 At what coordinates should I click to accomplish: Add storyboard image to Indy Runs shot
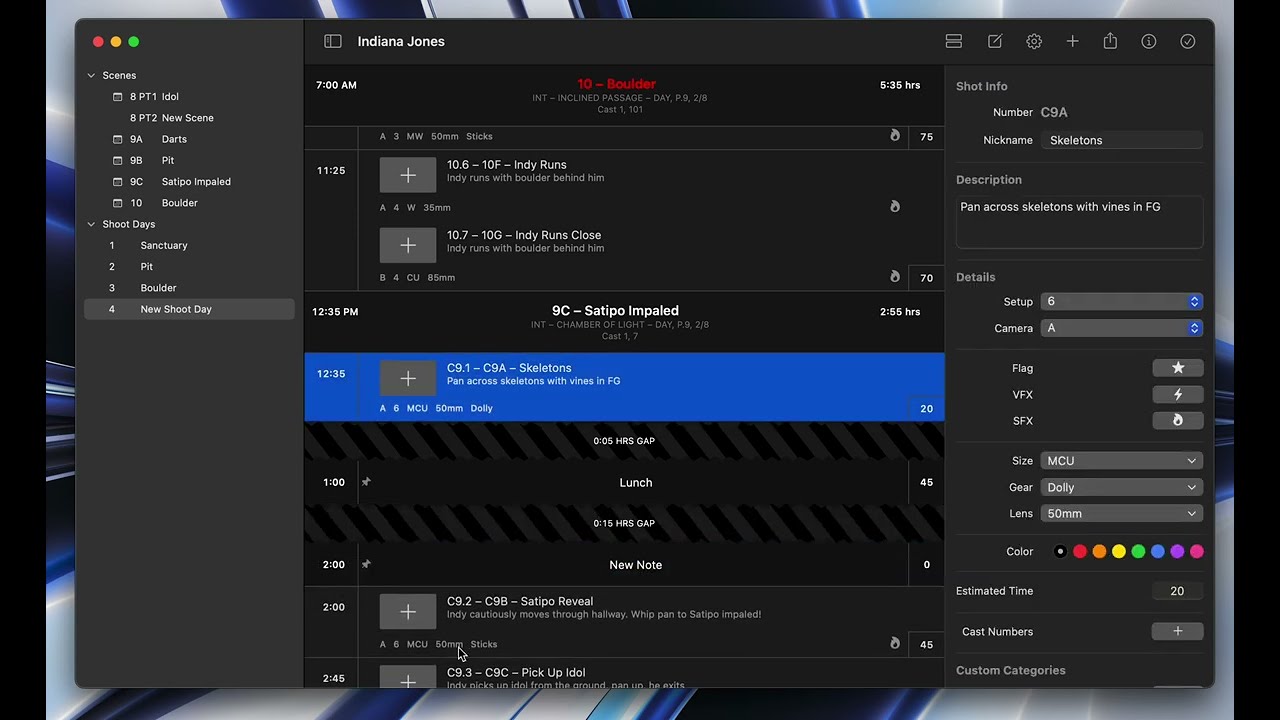[x=408, y=175]
